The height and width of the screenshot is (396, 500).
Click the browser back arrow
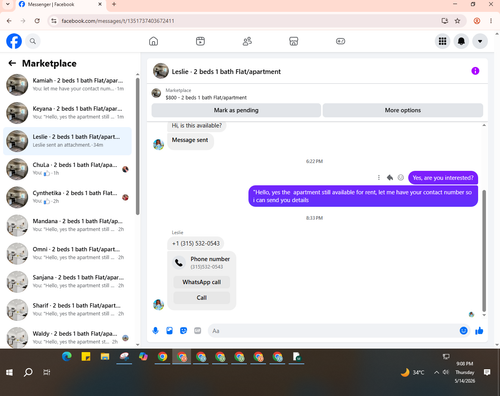pyautogui.click(x=9, y=21)
